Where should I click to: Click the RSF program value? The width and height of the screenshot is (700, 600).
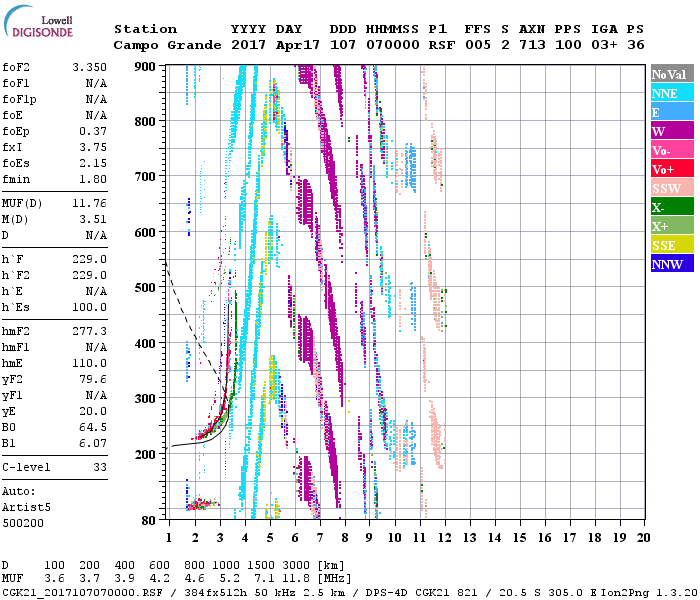click(x=442, y=45)
